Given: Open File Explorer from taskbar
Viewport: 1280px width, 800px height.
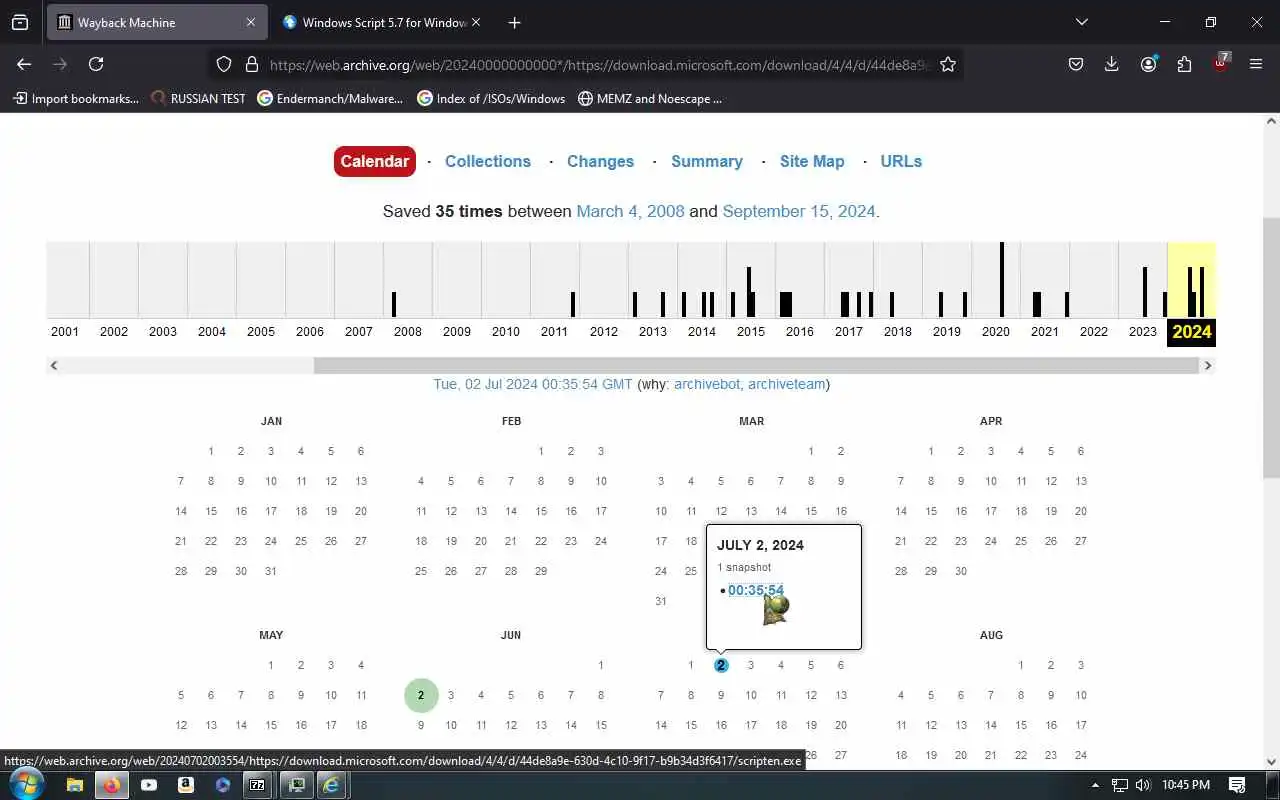Looking at the screenshot, I should [74, 785].
